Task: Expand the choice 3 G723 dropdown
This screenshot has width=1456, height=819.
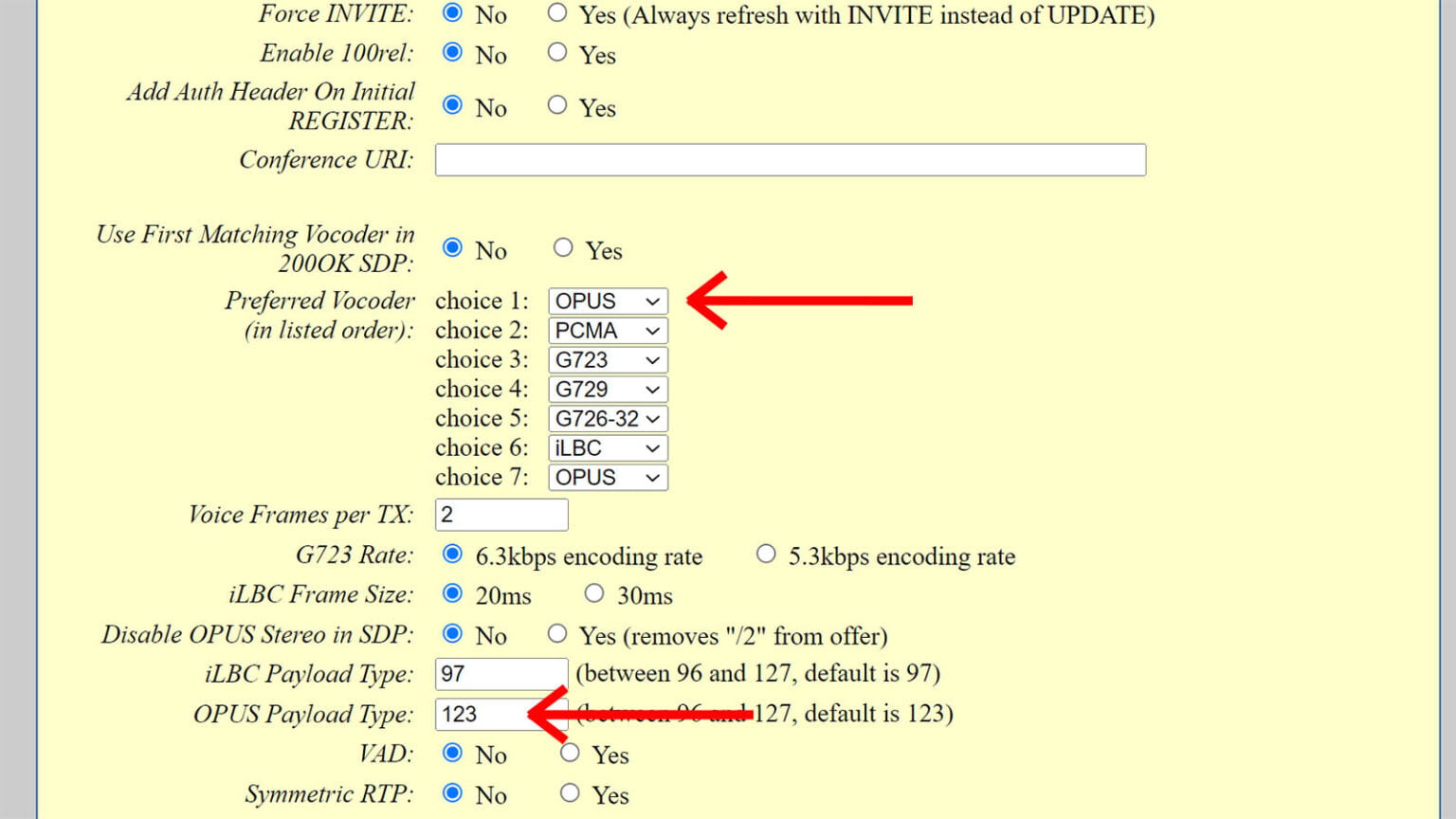Action: click(608, 360)
